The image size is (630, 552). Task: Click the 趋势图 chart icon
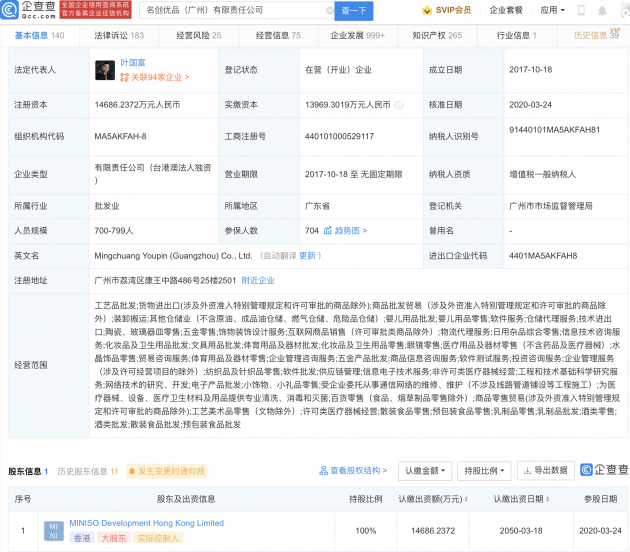click(x=327, y=230)
